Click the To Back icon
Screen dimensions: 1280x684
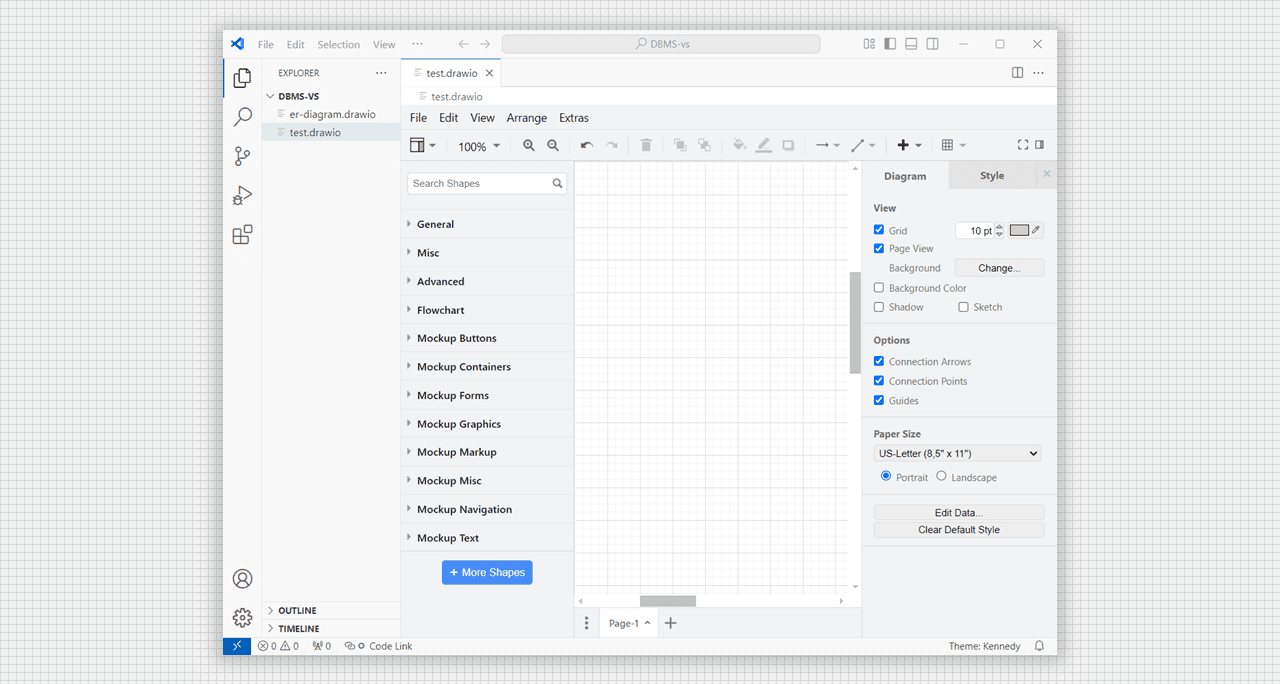(x=704, y=146)
